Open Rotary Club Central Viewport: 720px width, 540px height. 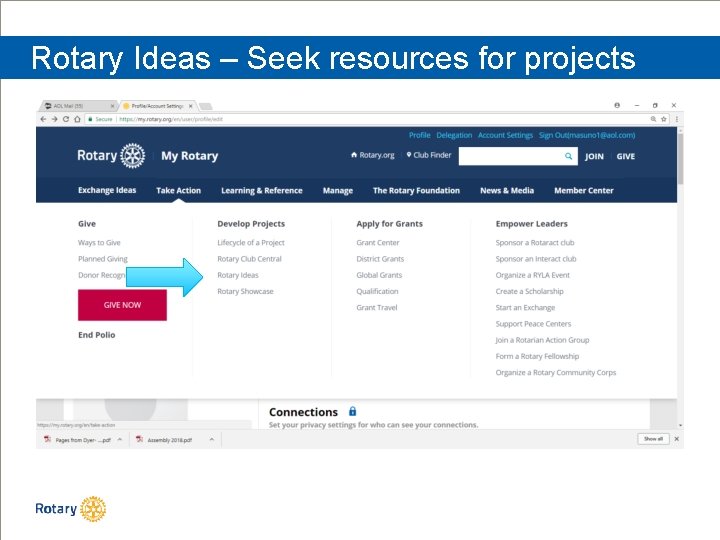[x=249, y=259]
